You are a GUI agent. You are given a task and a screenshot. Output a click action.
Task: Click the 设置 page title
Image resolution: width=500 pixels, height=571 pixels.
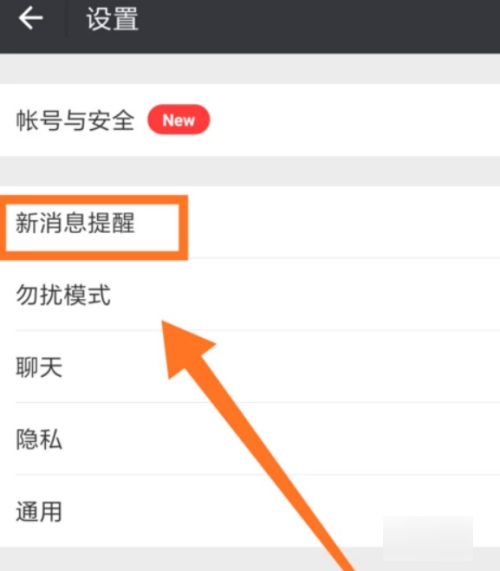click(112, 19)
